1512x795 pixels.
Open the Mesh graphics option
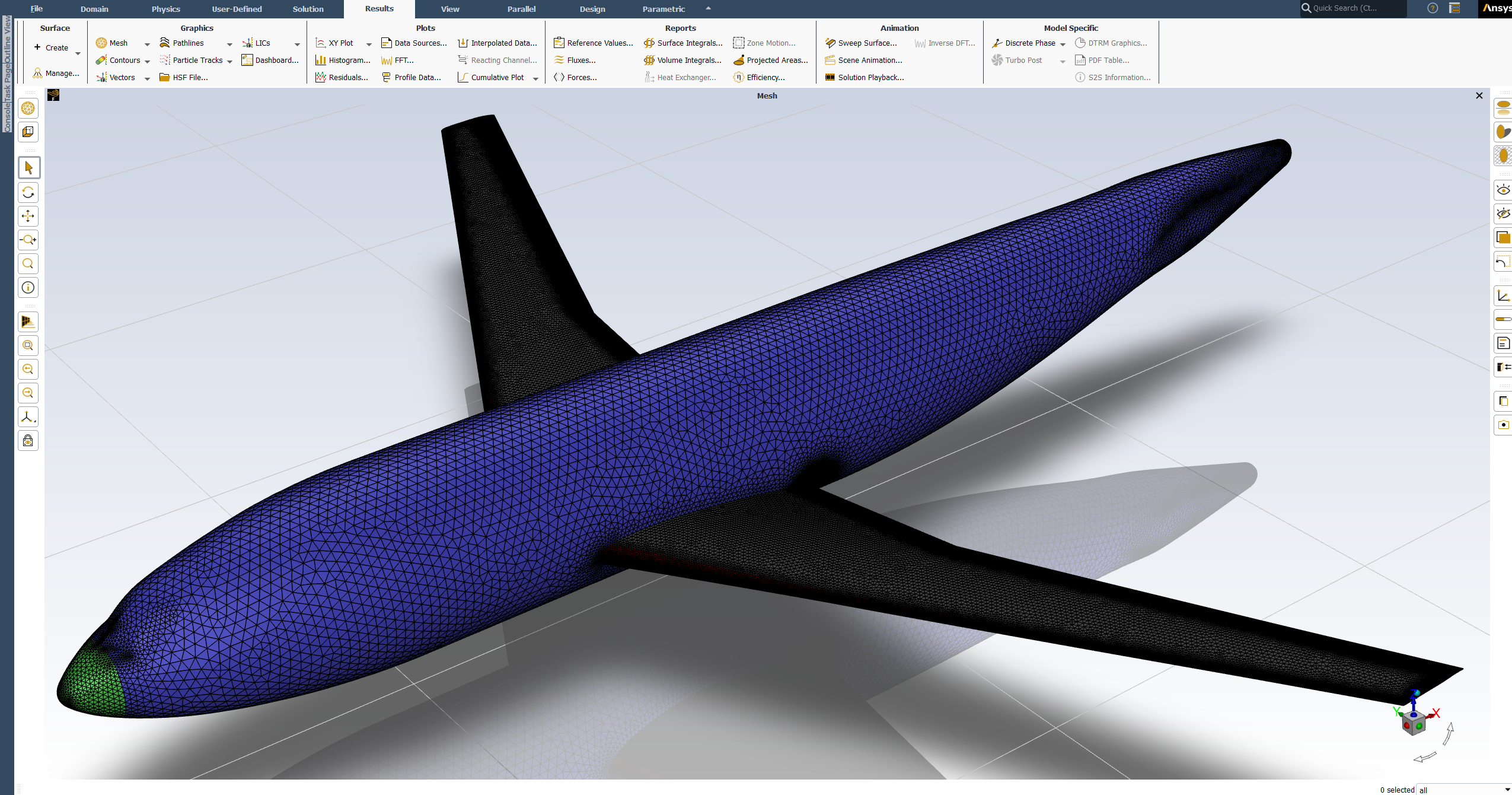click(112, 43)
